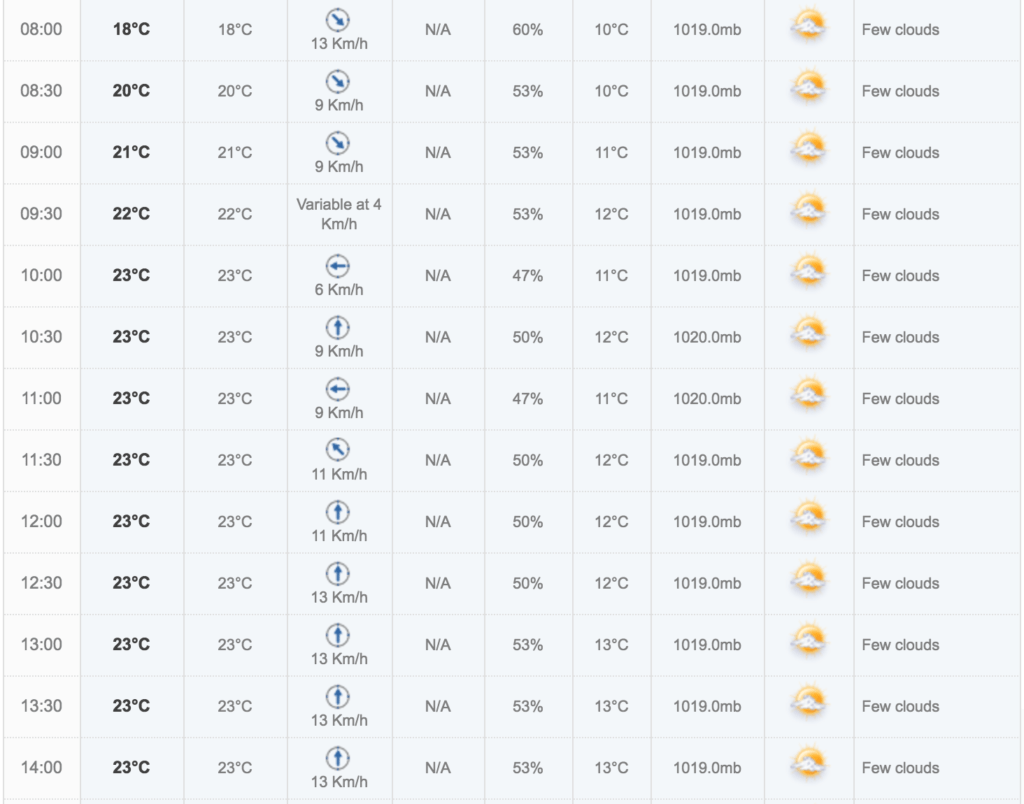Click the 13°C dew point at 14:00
The image size is (1024, 804).
point(611,767)
